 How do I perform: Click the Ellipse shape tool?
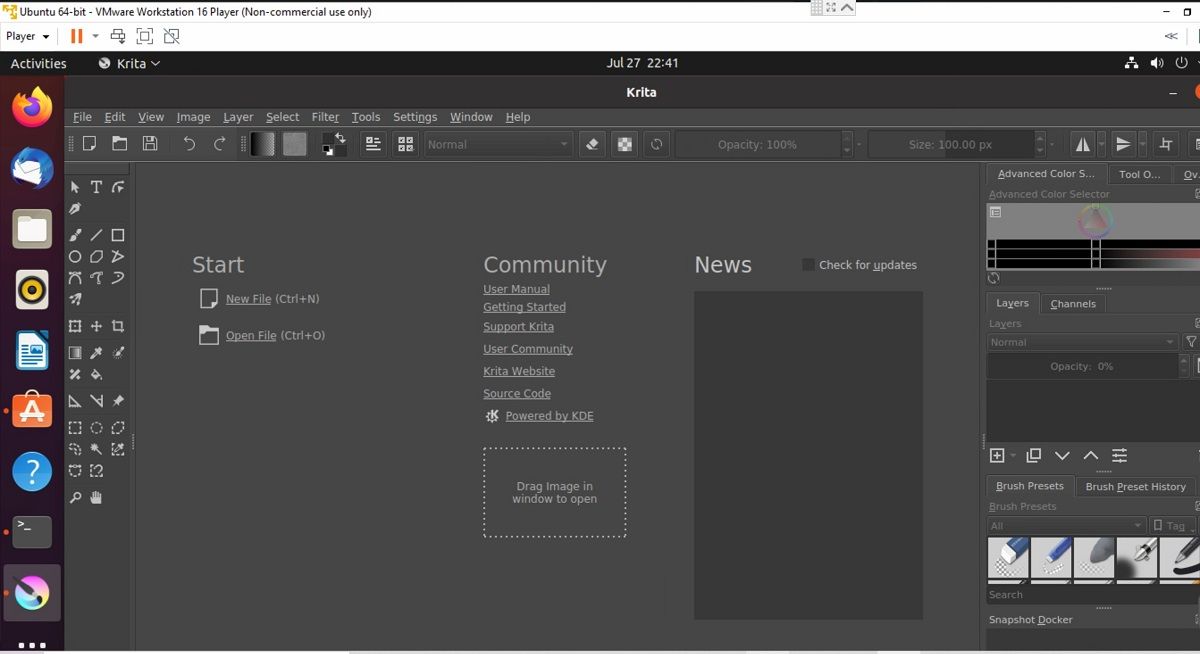[x=75, y=257]
